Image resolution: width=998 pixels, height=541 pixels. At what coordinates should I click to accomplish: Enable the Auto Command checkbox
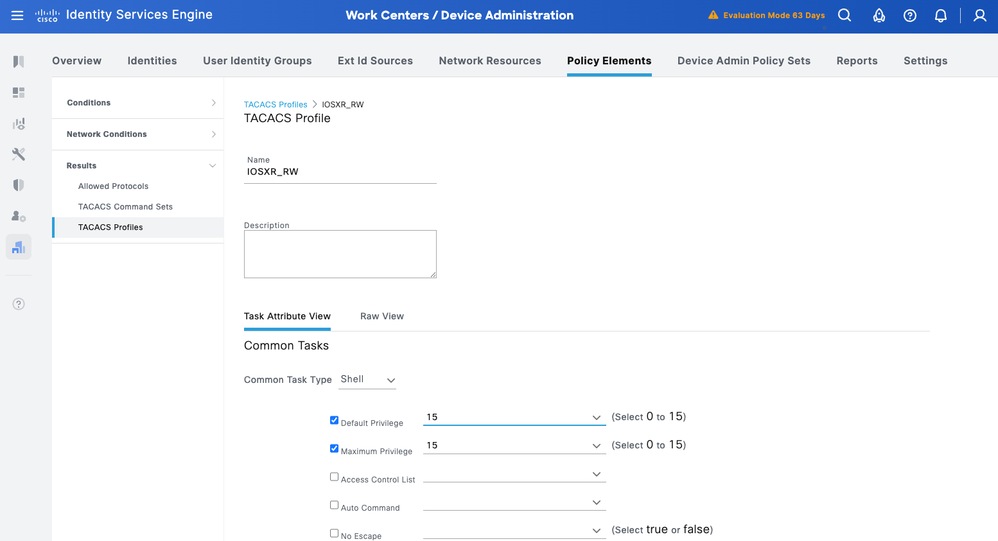coord(335,505)
